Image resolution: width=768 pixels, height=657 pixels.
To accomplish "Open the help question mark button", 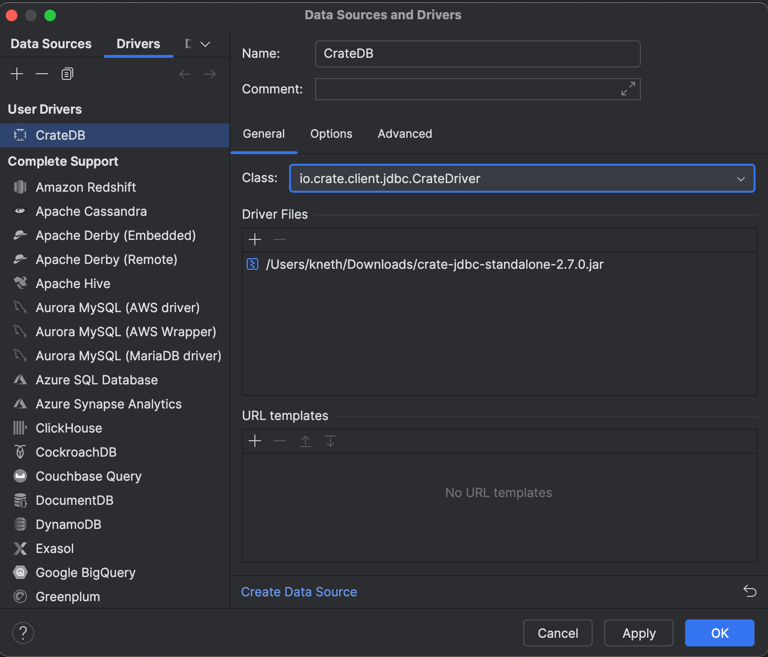I will pyautogui.click(x=23, y=633).
